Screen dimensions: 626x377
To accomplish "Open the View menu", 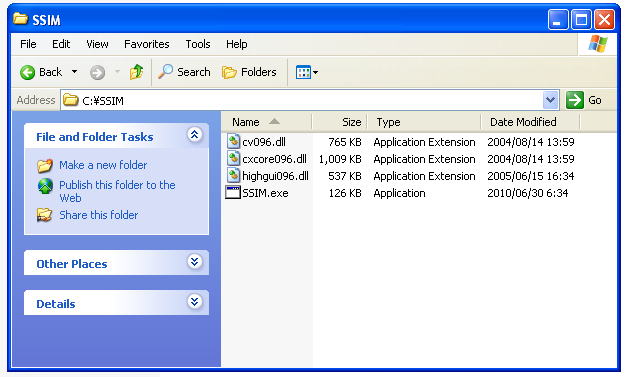I will click(97, 44).
